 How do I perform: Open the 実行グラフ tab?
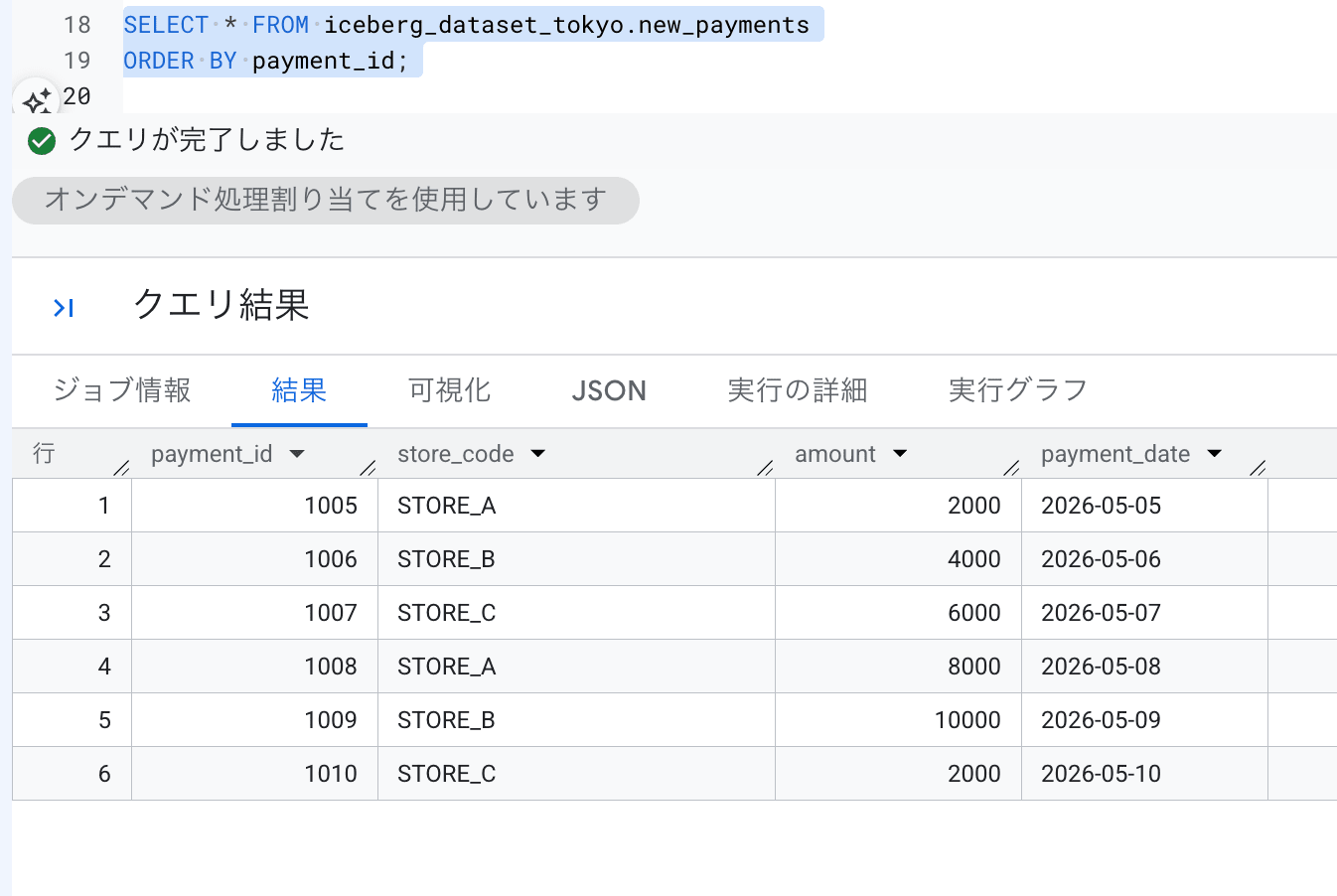pyautogui.click(x=1018, y=390)
